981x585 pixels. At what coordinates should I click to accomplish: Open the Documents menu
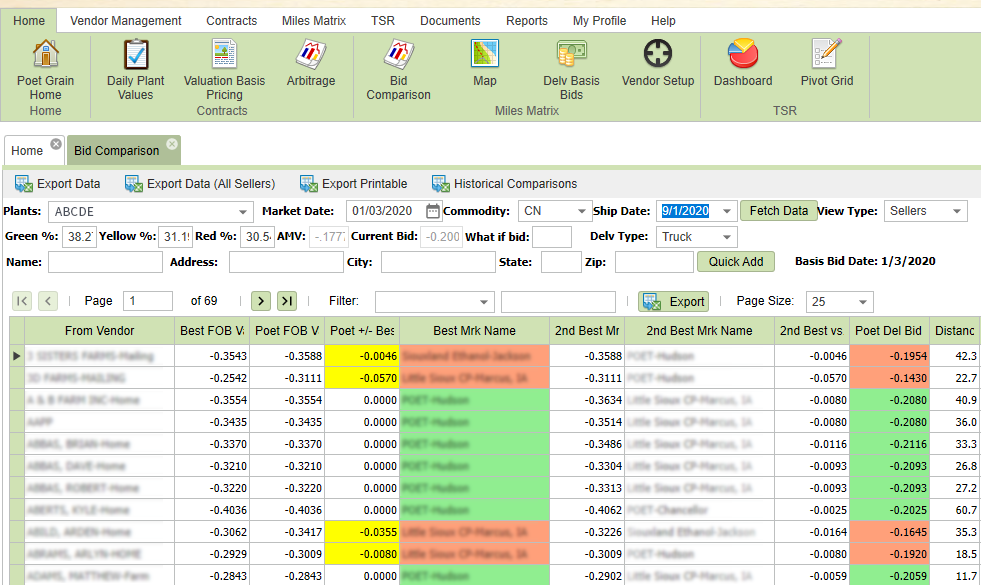[450, 21]
